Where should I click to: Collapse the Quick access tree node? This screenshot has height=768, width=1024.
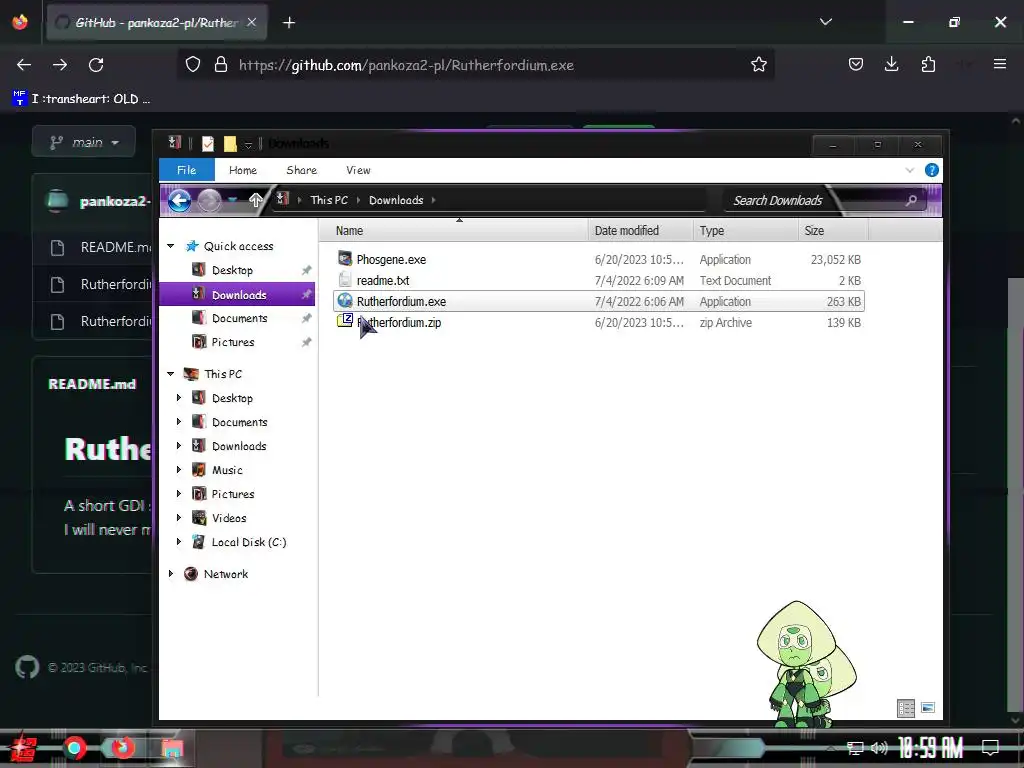click(170, 246)
